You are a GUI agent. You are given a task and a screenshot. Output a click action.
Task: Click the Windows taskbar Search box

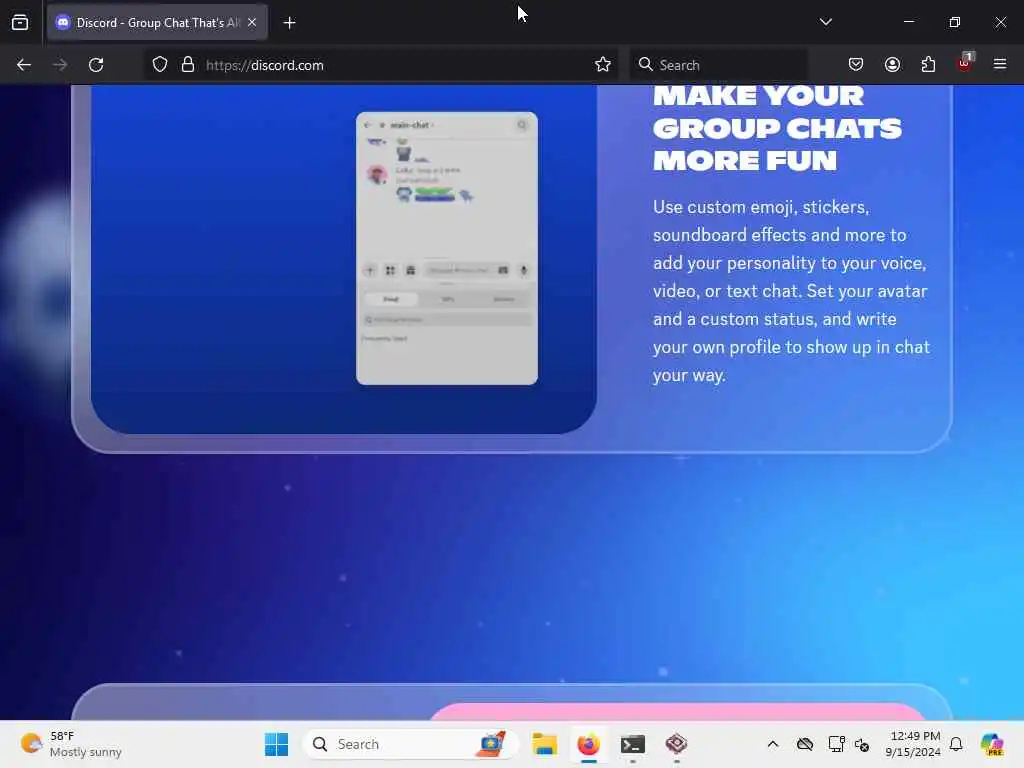click(410, 744)
